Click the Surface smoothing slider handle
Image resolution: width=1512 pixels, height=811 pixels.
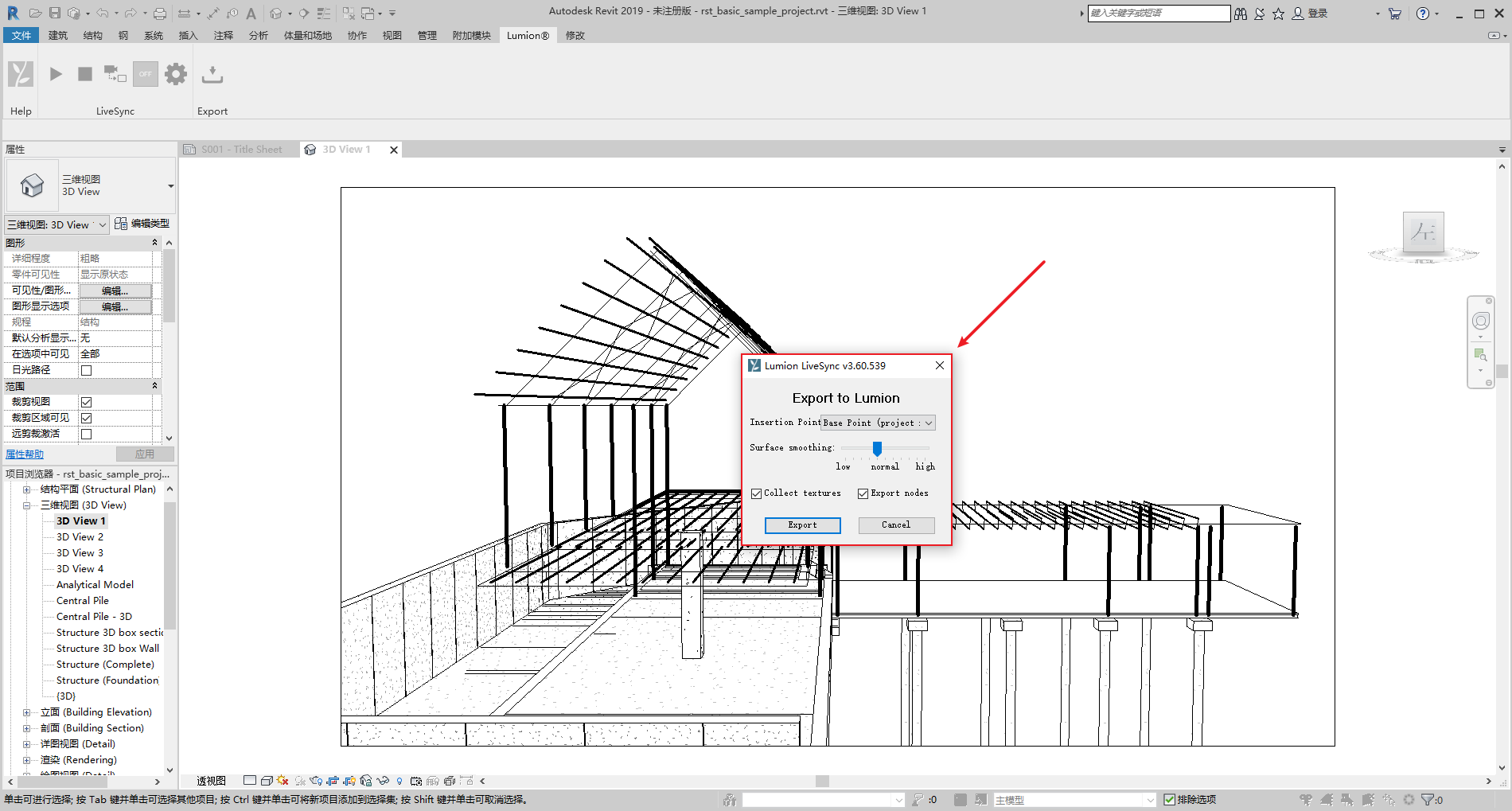point(877,449)
